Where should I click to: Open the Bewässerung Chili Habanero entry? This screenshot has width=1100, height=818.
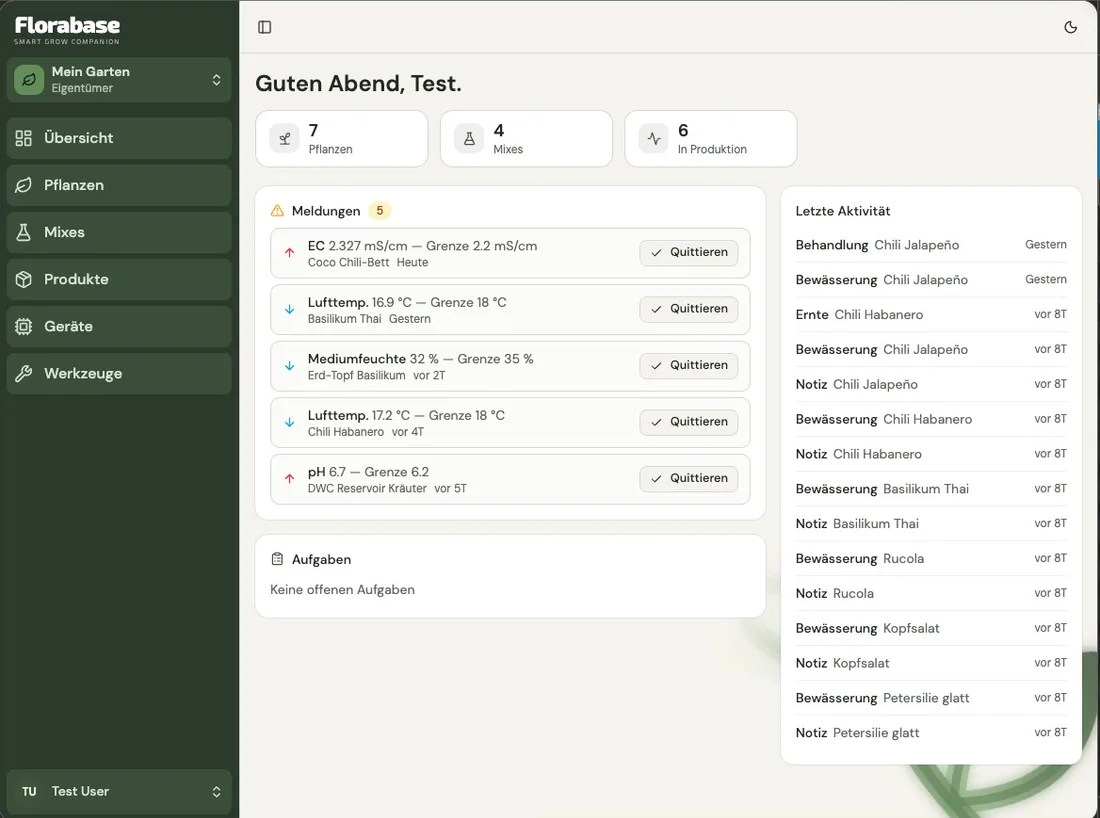[931, 420]
